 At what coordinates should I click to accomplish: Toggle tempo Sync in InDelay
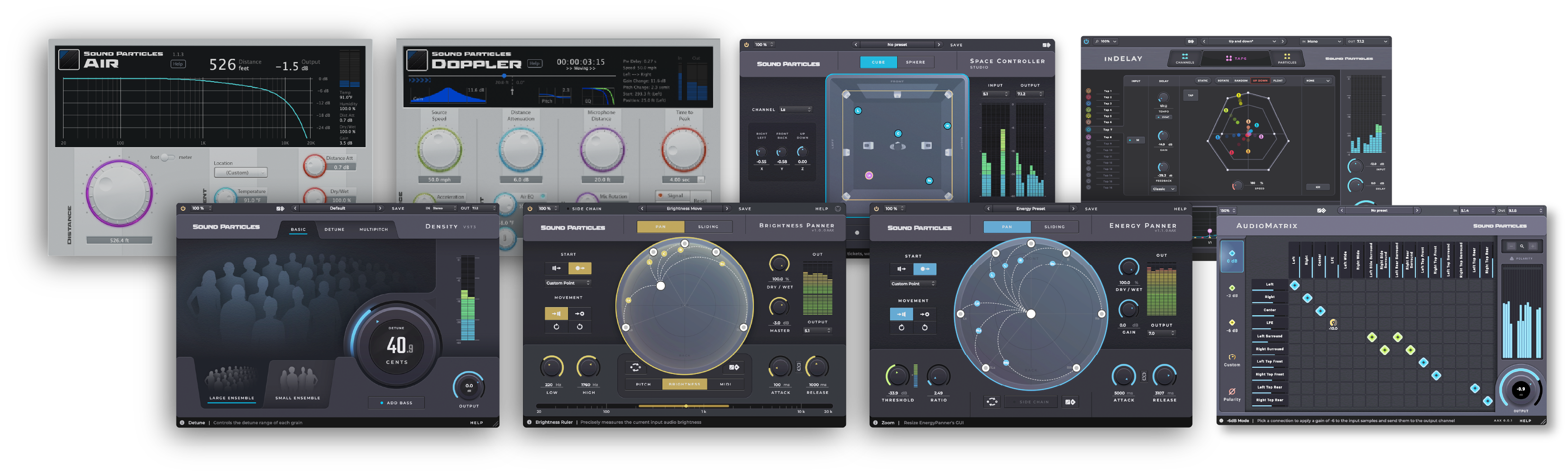click(1163, 117)
